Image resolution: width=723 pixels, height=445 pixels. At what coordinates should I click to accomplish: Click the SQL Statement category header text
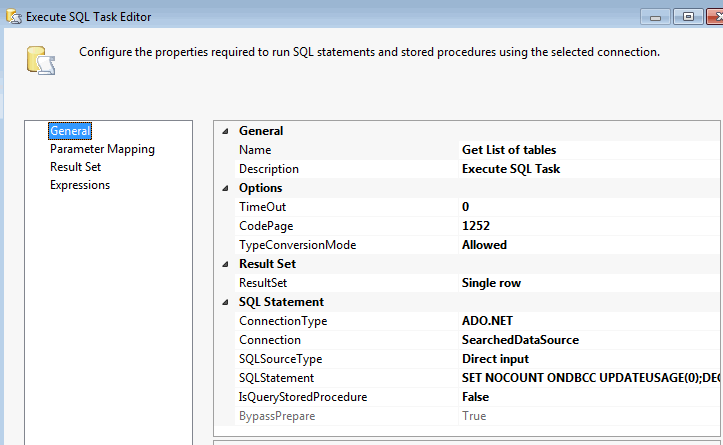click(281, 302)
